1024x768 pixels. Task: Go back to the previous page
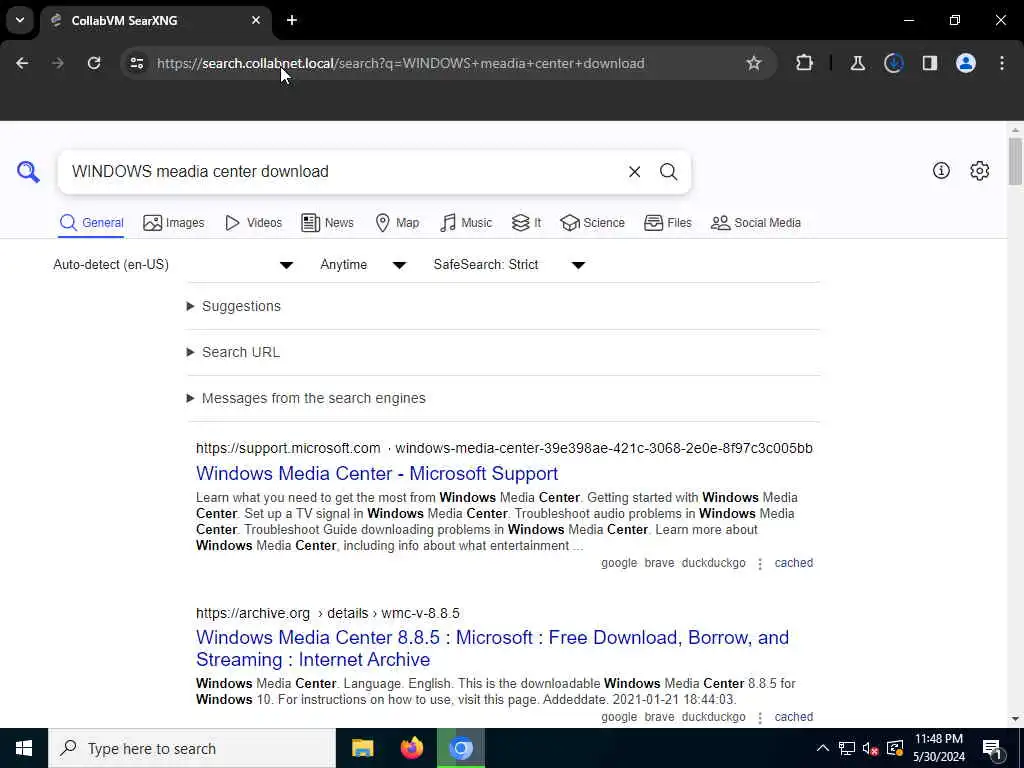pyautogui.click(x=22, y=63)
